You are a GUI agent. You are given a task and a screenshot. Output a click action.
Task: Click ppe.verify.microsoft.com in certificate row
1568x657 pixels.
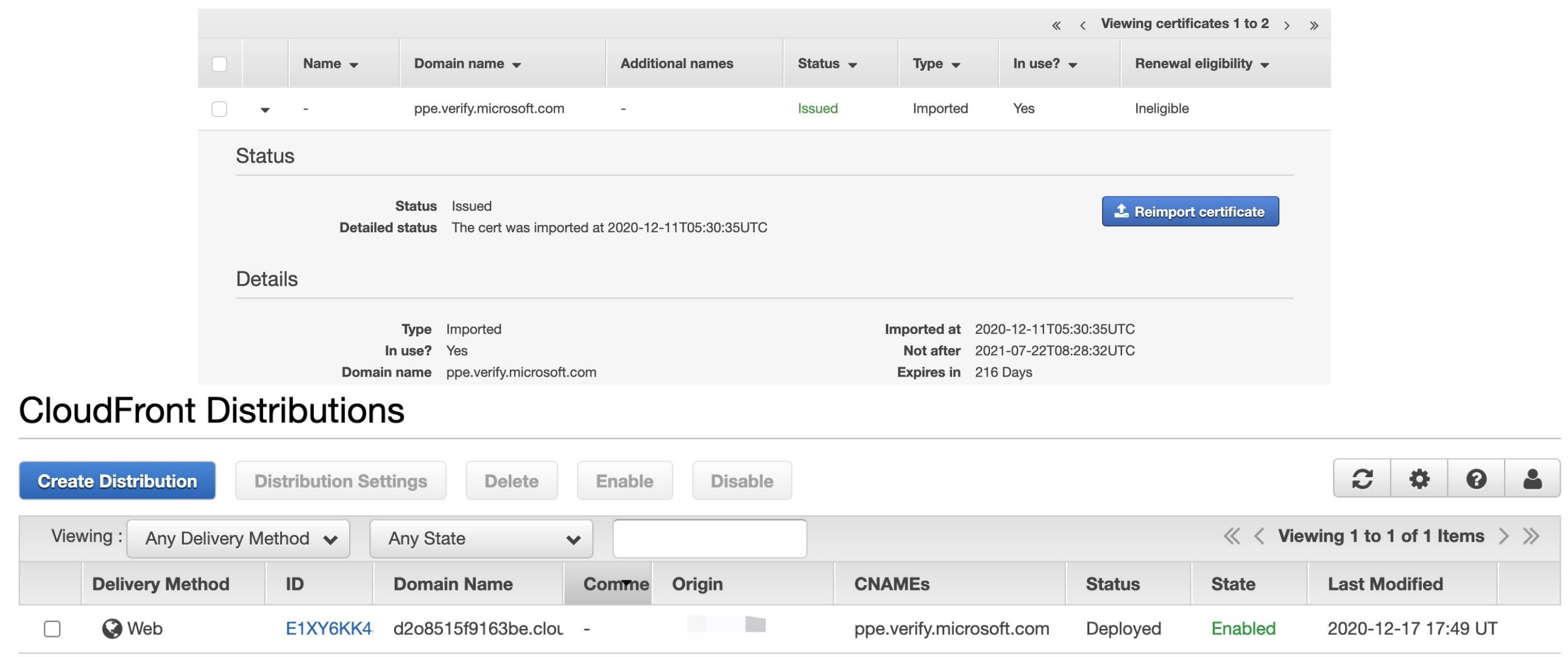point(489,108)
